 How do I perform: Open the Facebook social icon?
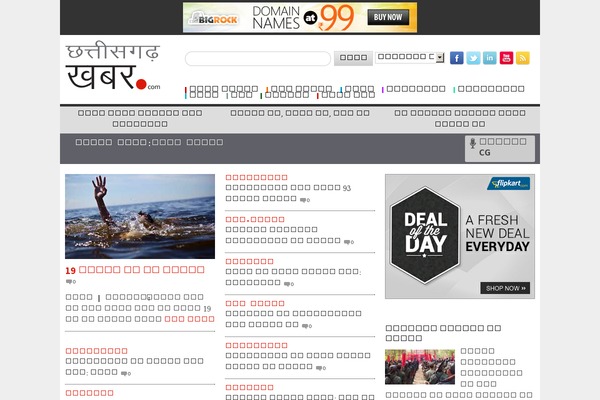point(457,58)
